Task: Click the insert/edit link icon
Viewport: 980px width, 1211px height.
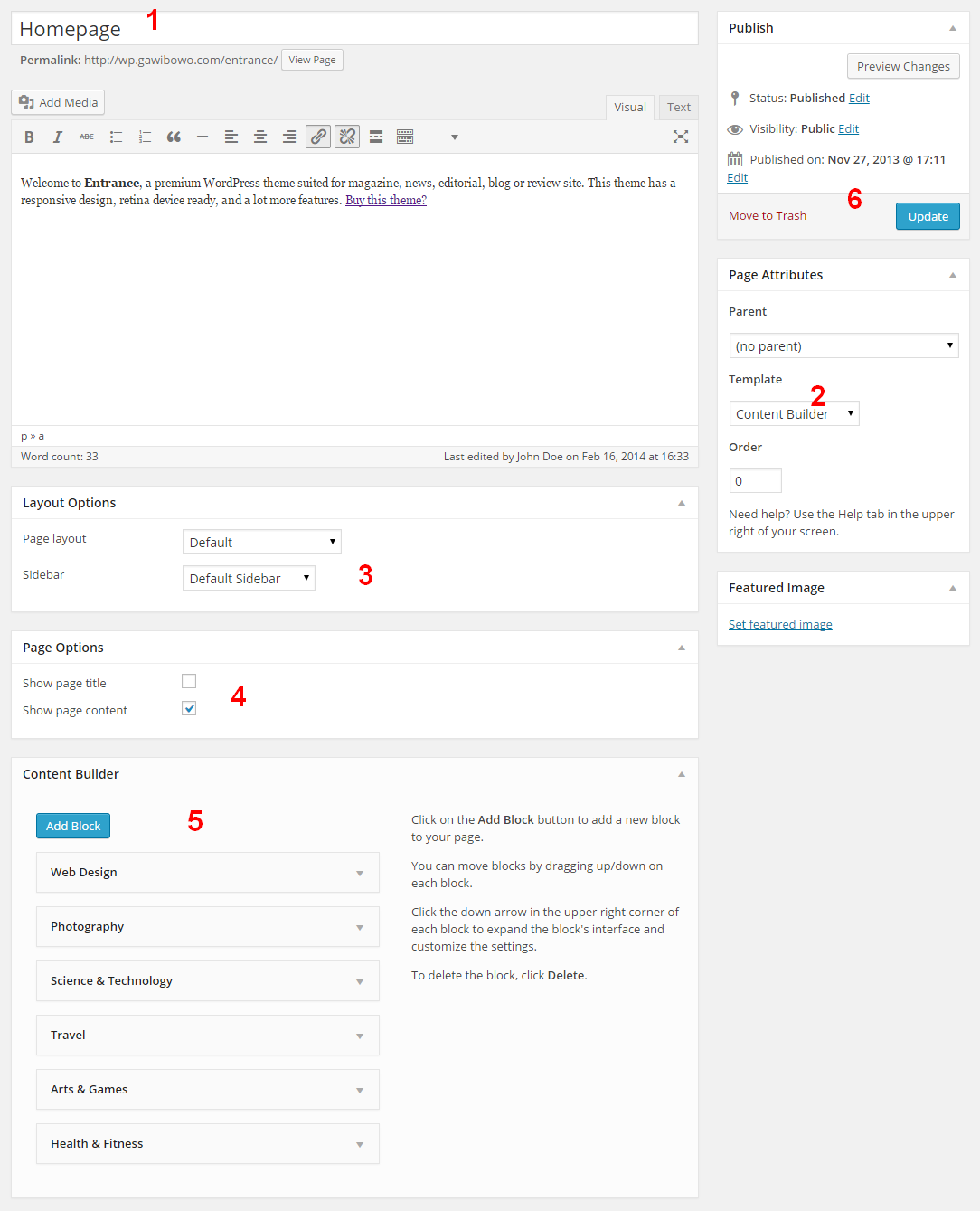Action: [318, 137]
